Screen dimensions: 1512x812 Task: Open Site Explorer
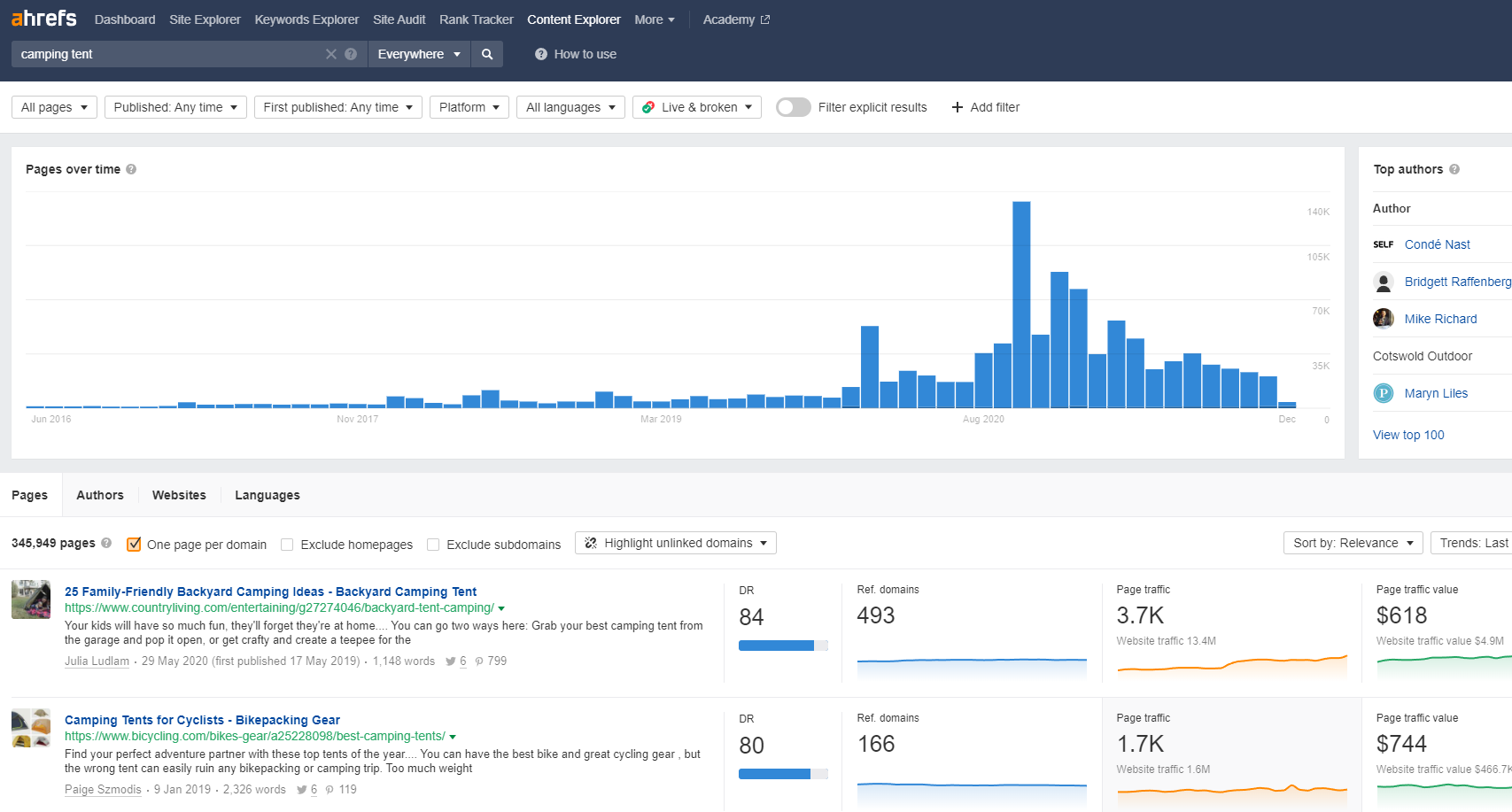point(205,19)
